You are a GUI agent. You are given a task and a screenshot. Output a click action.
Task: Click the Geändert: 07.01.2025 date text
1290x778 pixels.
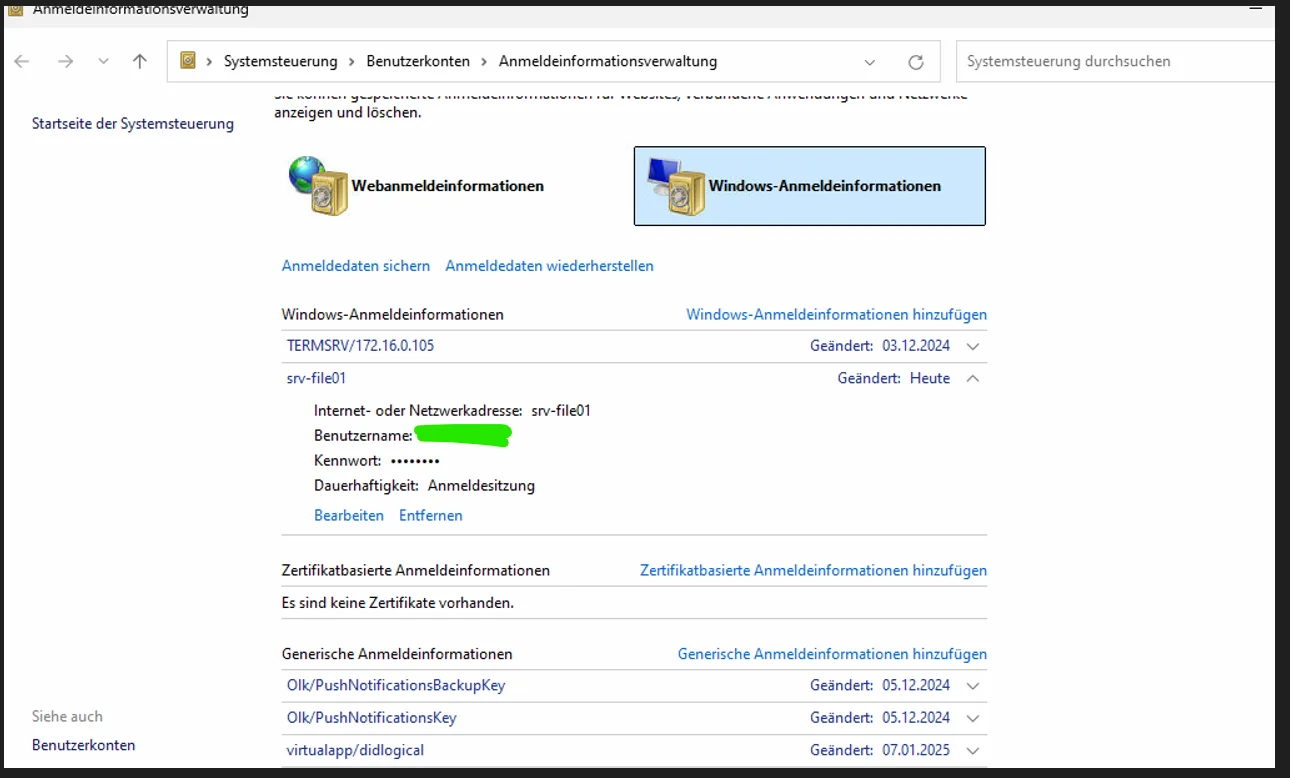[x=880, y=750]
